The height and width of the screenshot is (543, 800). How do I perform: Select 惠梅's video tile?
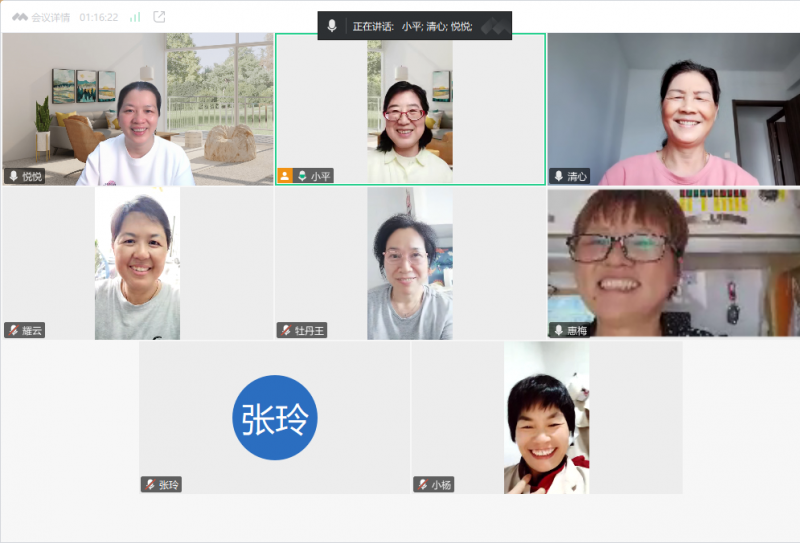tap(673, 260)
